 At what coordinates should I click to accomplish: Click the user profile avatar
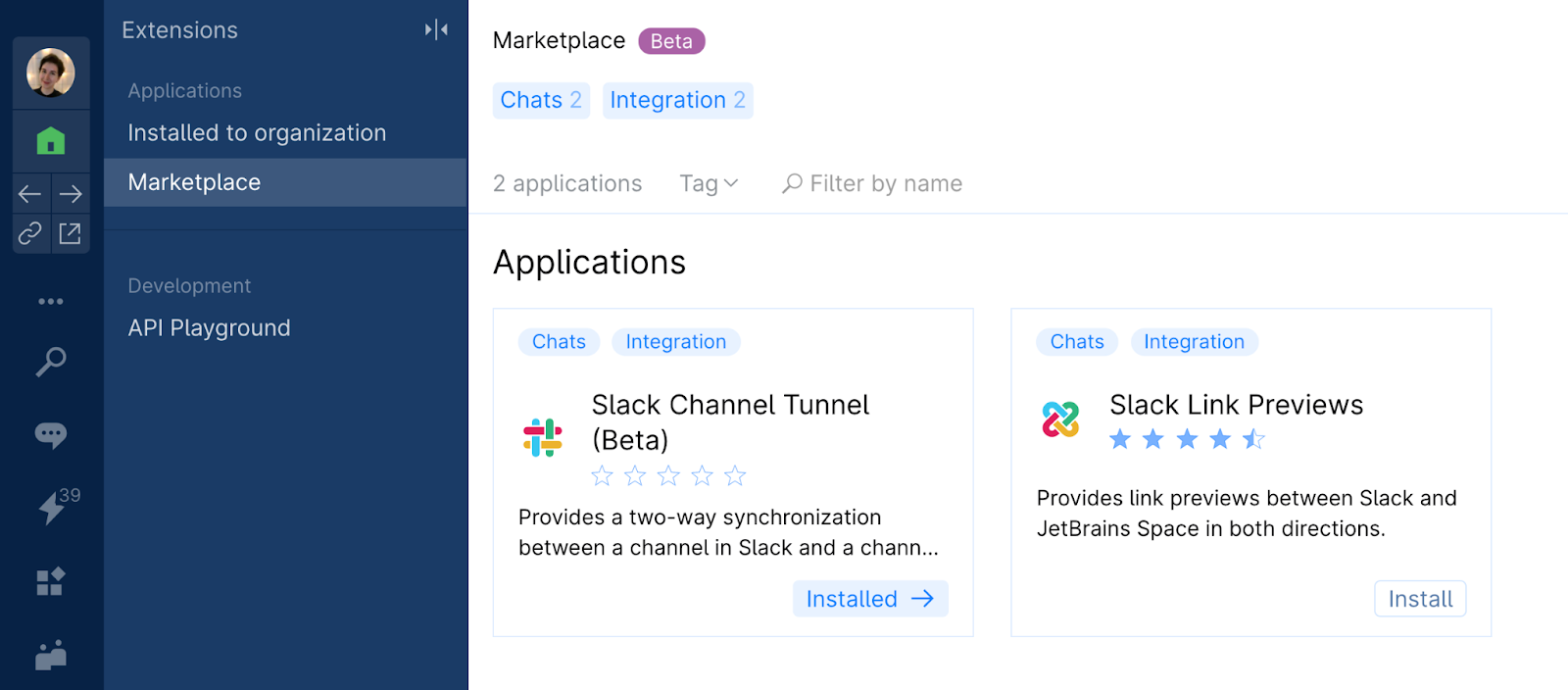click(x=51, y=74)
